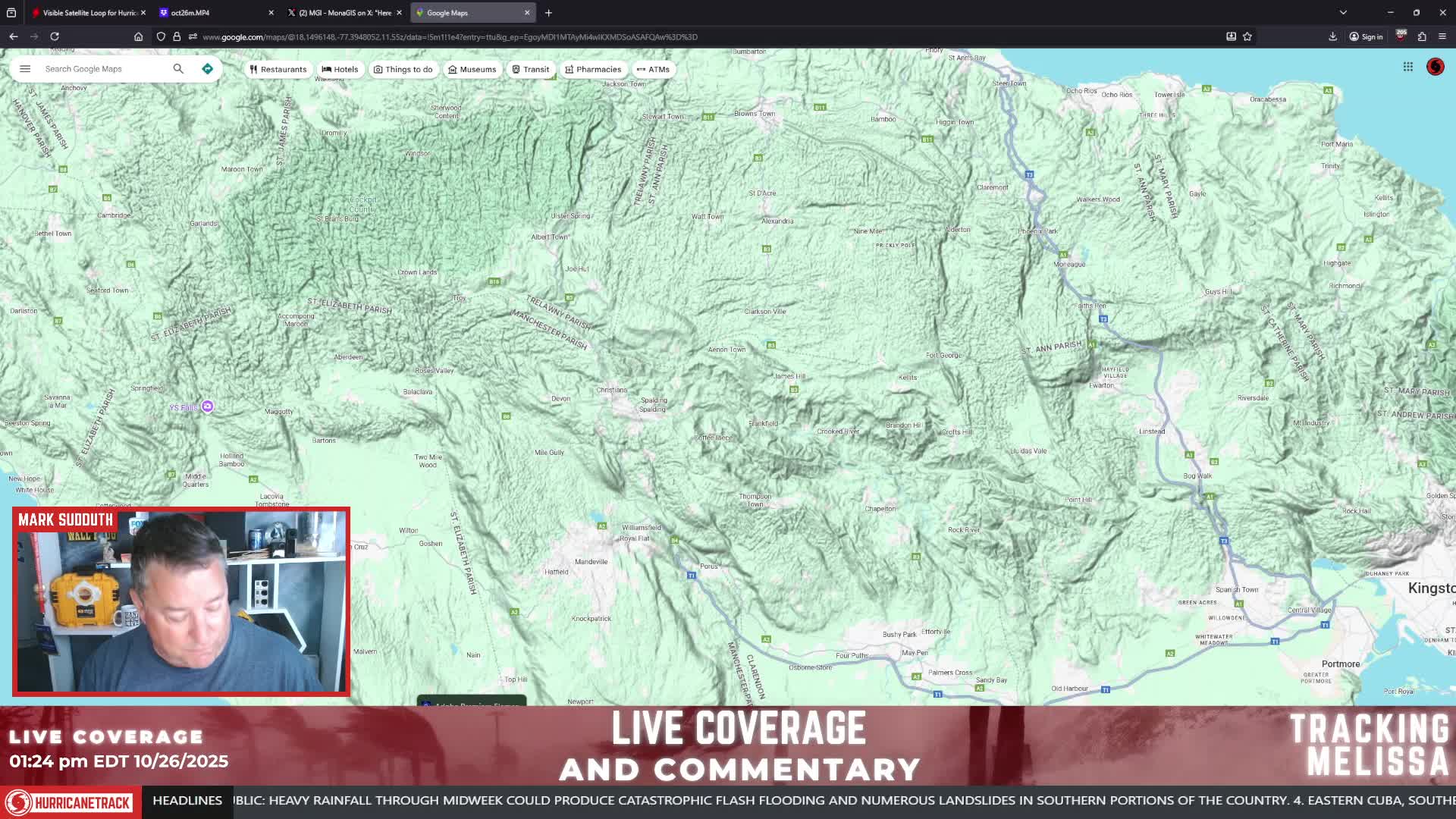
Task: Open the Google Maps hamburger menu
Action: pyautogui.click(x=25, y=69)
